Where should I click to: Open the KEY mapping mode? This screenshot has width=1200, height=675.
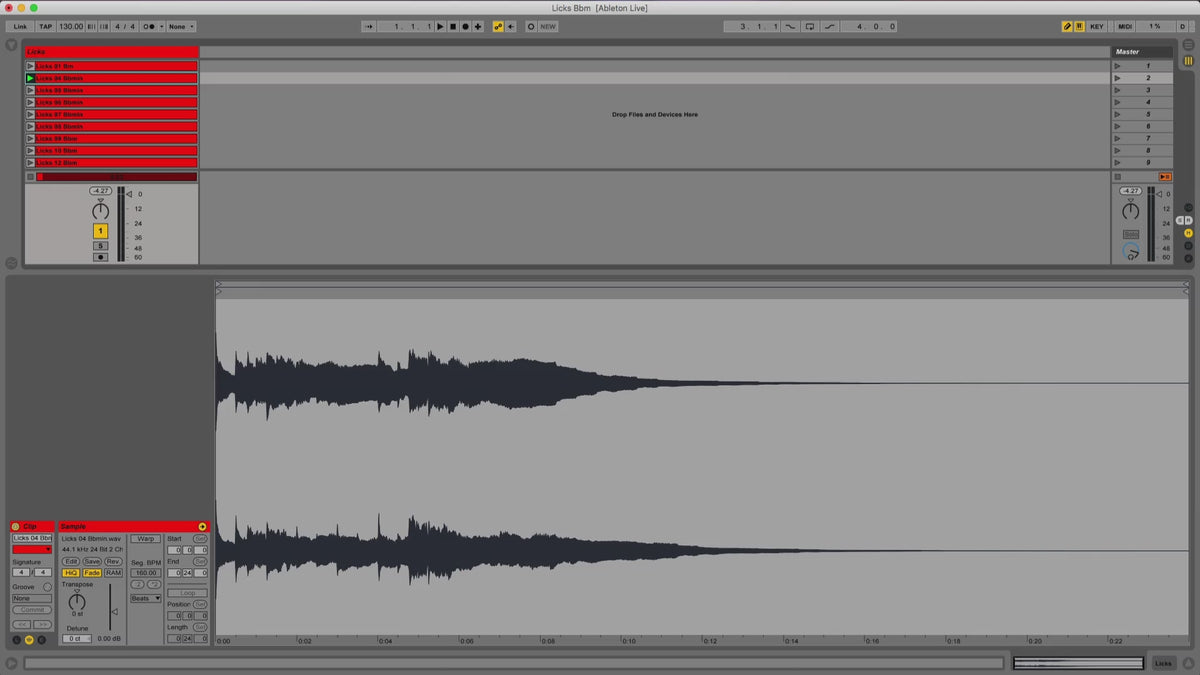(x=1097, y=27)
